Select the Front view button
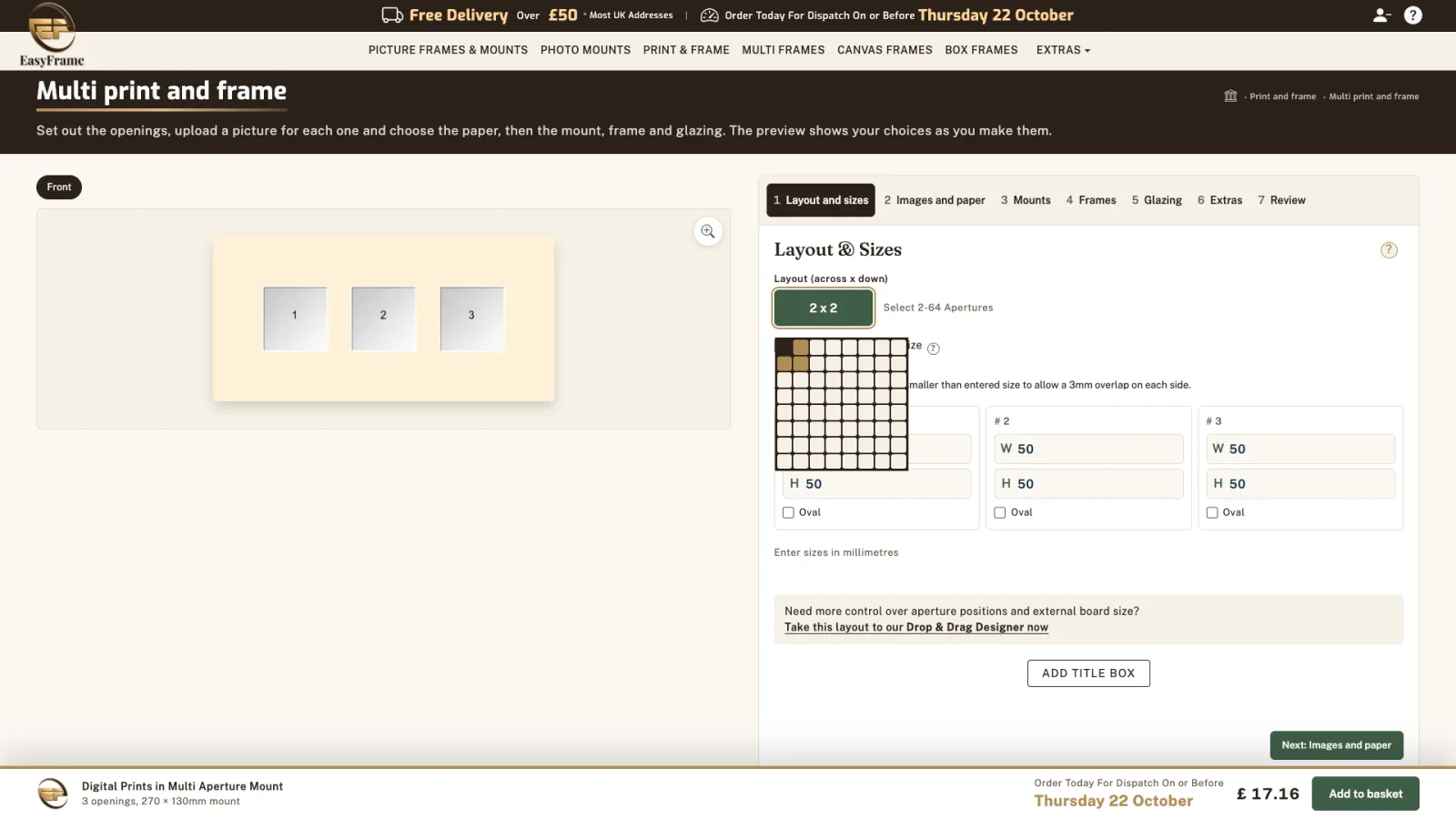 (59, 187)
